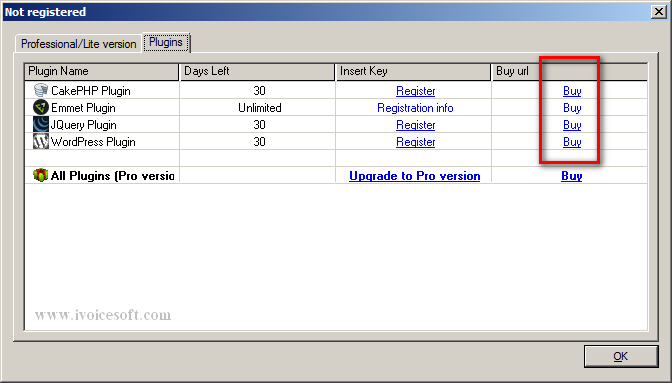Click the WordPress Plugin icon
The height and width of the screenshot is (383, 672).
point(41,141)
